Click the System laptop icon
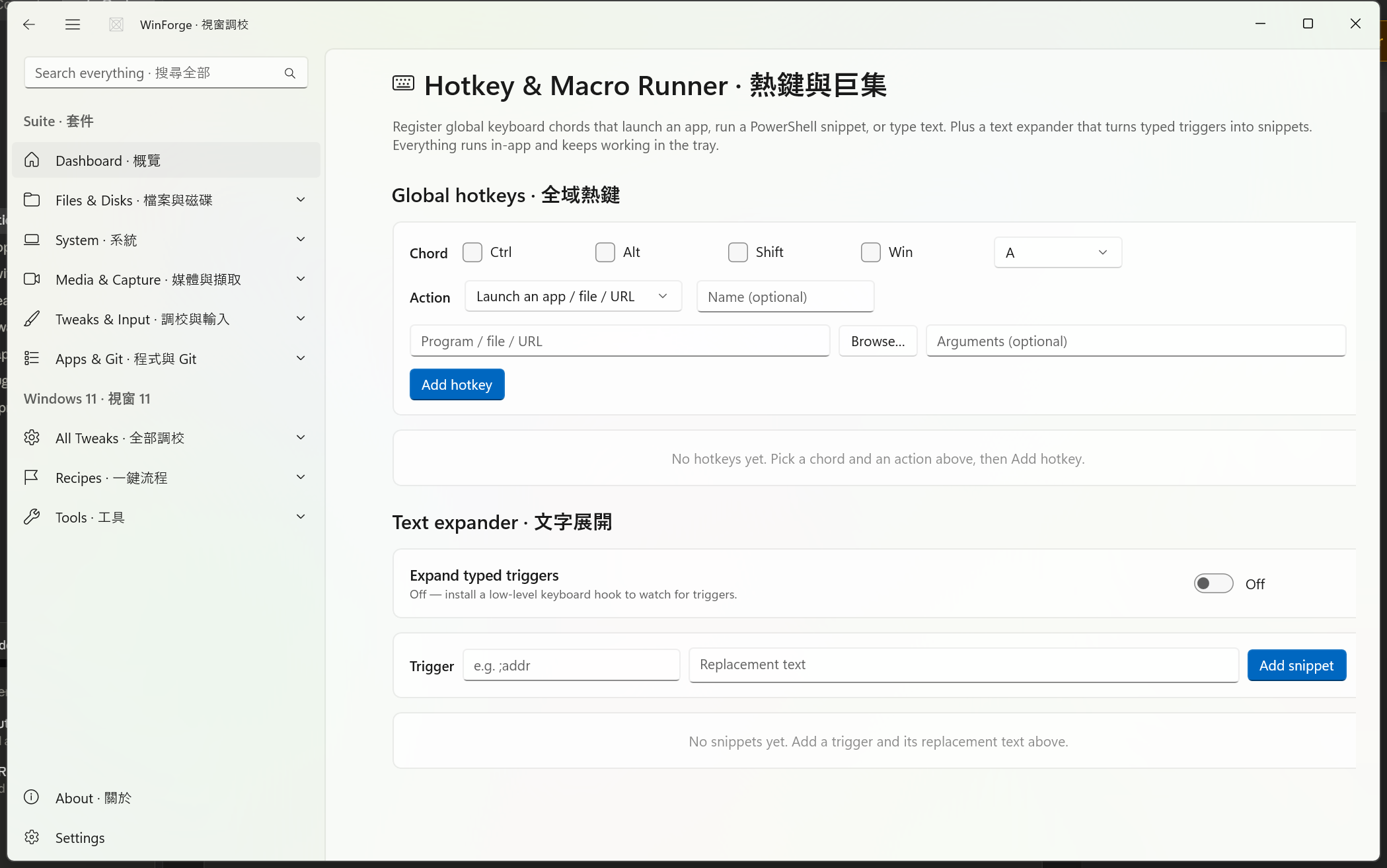Viewport: 1387px width, 868px height. 32,239
